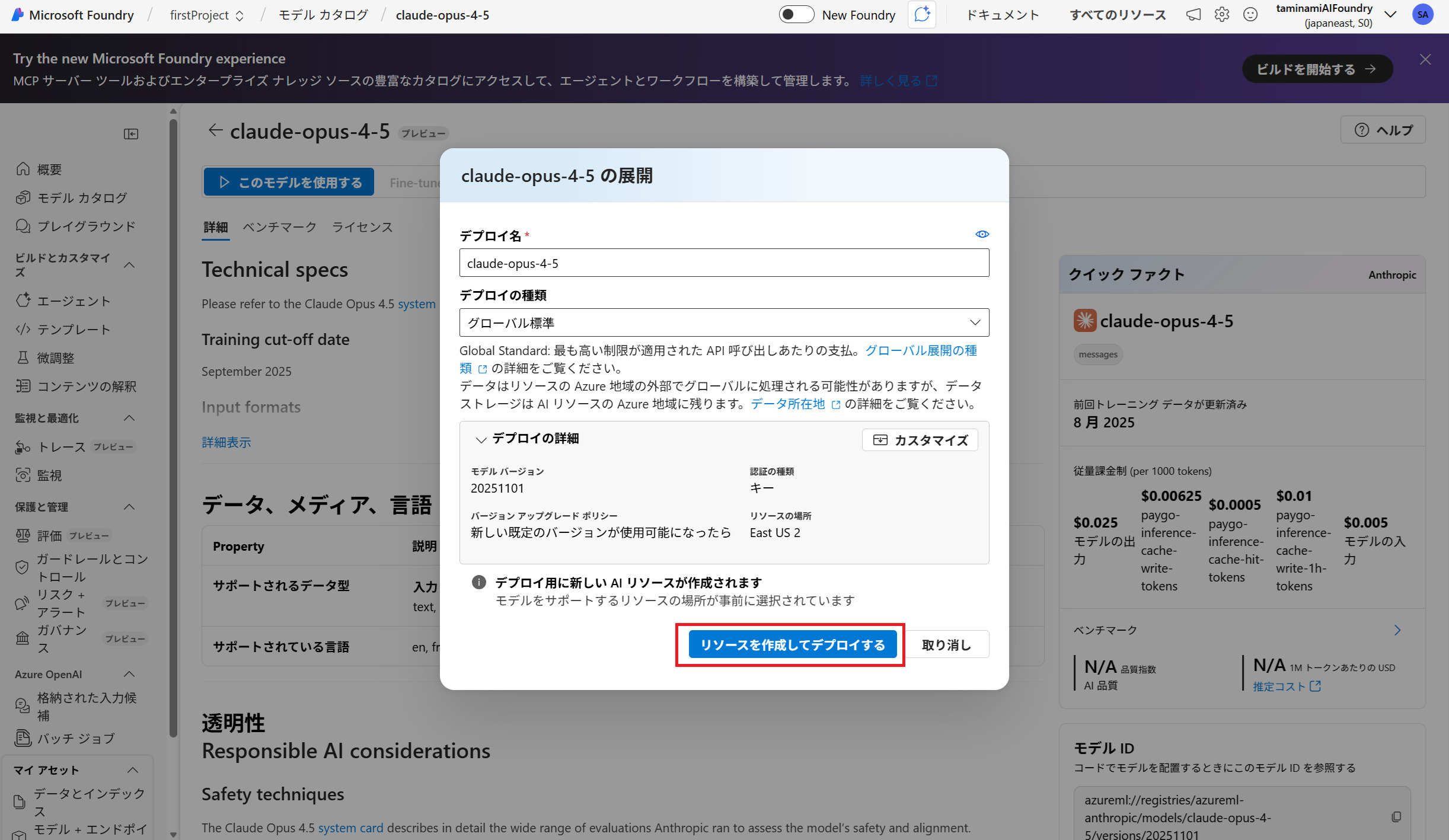Screen dimensions: 1449x840
Task: Collapse the デプロイの詳細 section
Action: pos(481,439)
